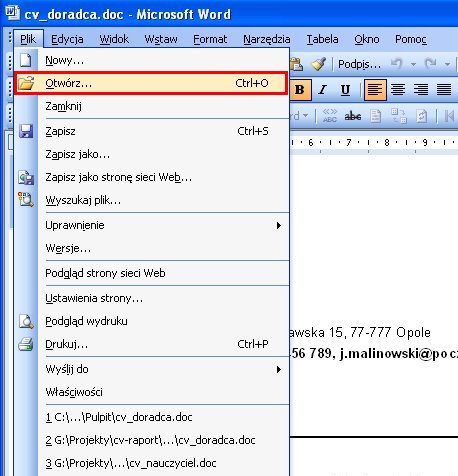Screen dimensions: 458x476
Task: Click the Redo arrow button
Action: click(x=430, y=63)
